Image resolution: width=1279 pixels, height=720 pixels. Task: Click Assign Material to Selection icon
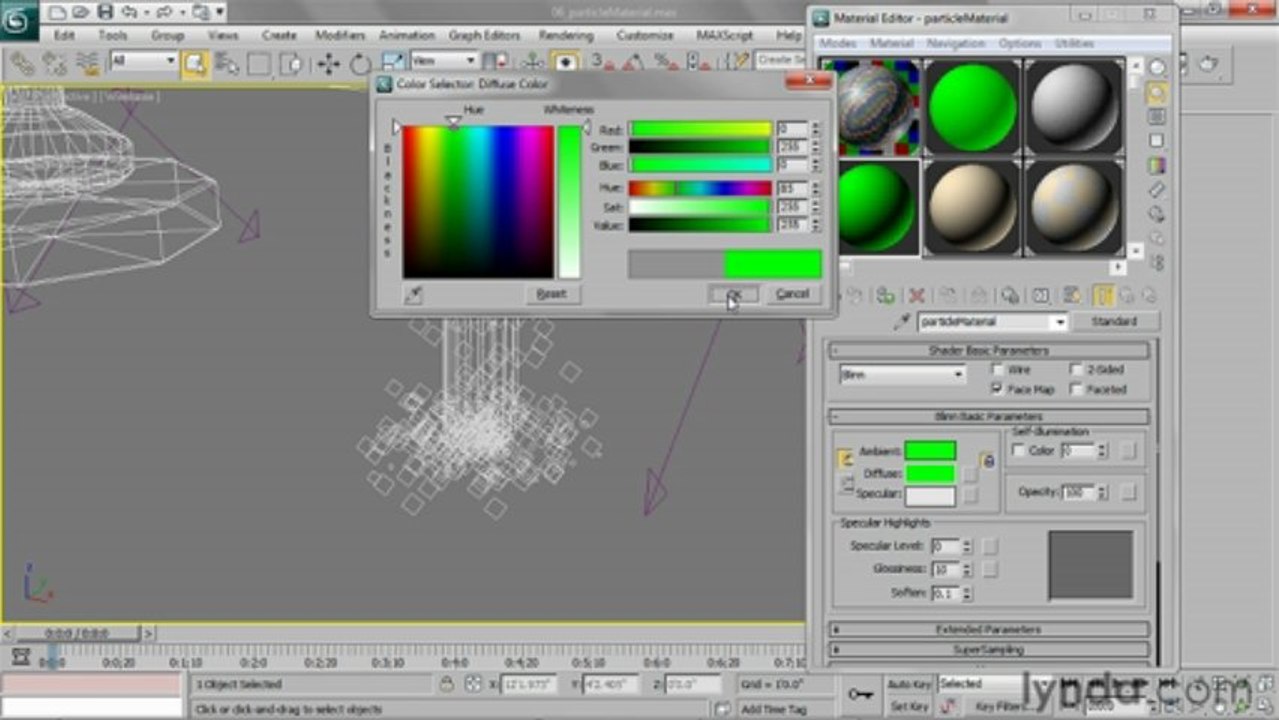click(885, 295)
